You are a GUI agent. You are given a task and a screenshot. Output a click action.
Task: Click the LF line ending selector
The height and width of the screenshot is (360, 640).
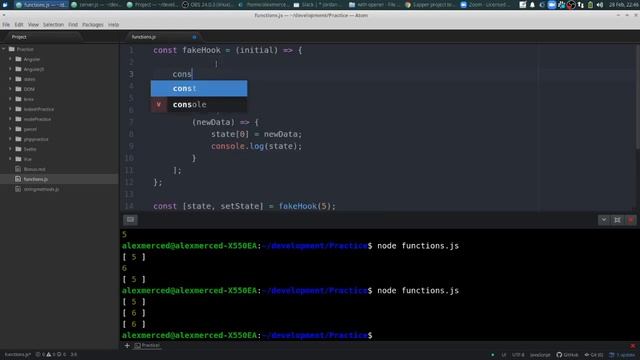[504, 355]
